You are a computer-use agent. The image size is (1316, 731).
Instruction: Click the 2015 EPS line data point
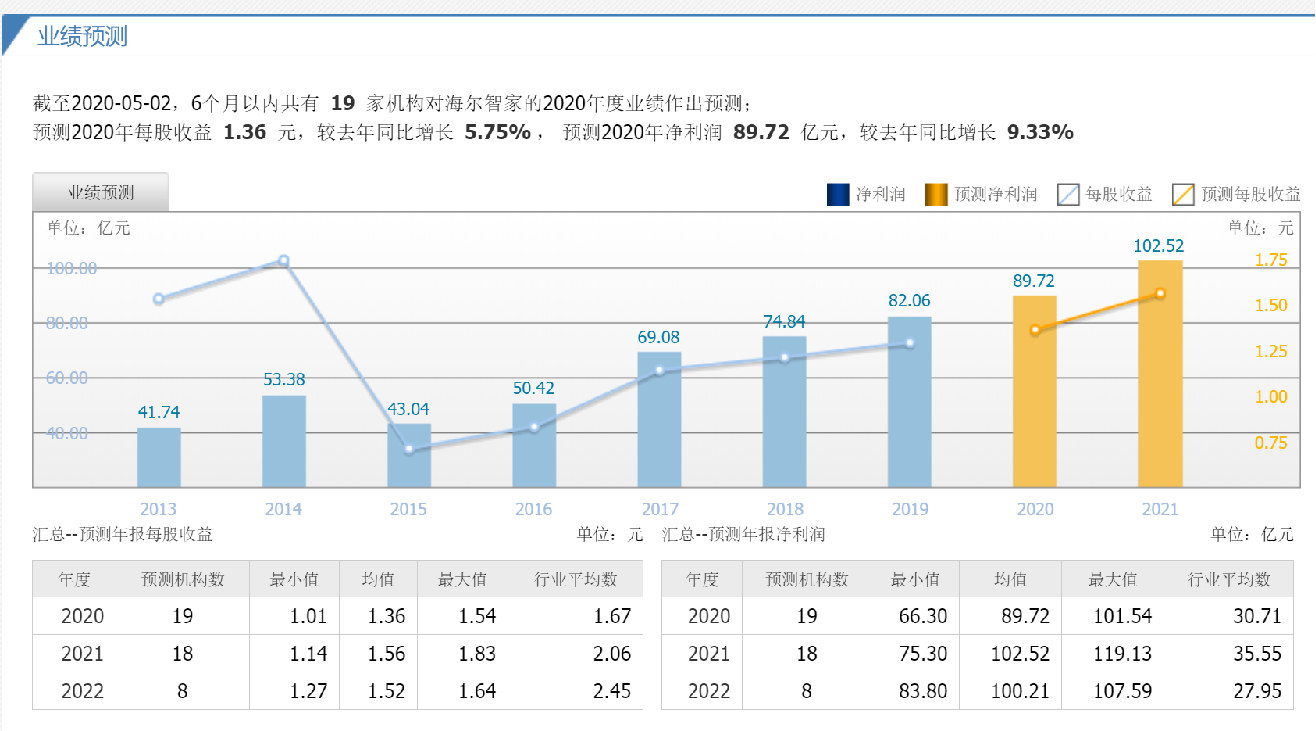pos(409,450)
